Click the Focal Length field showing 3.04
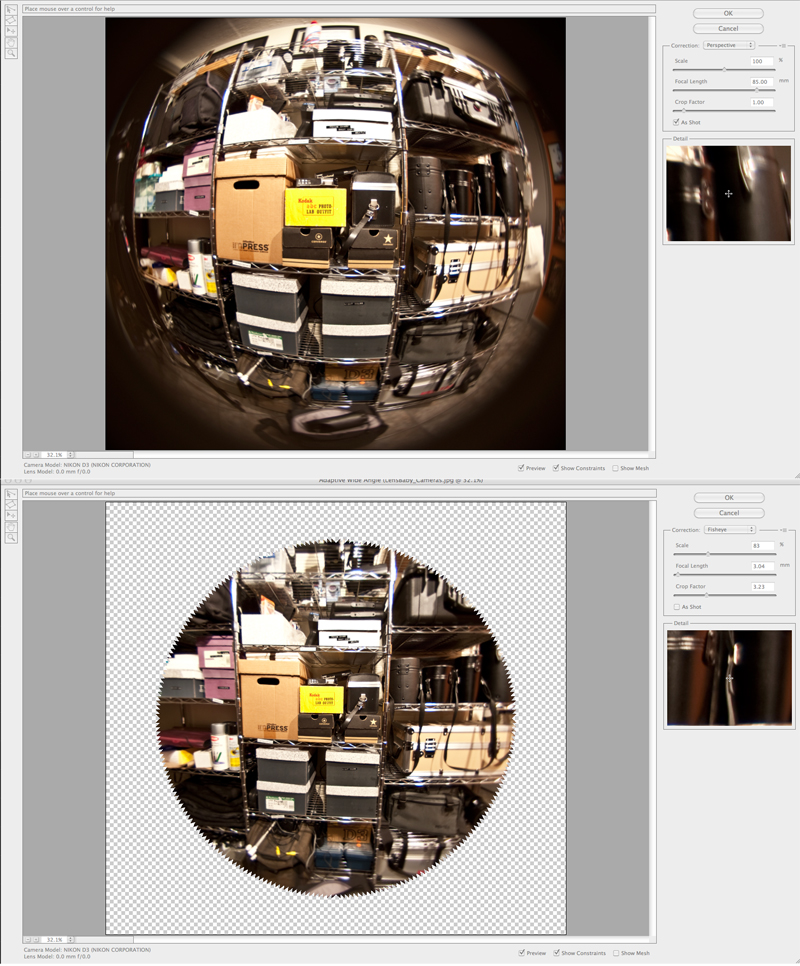This screenshot has height=966, width=800. tap(763, 566)
